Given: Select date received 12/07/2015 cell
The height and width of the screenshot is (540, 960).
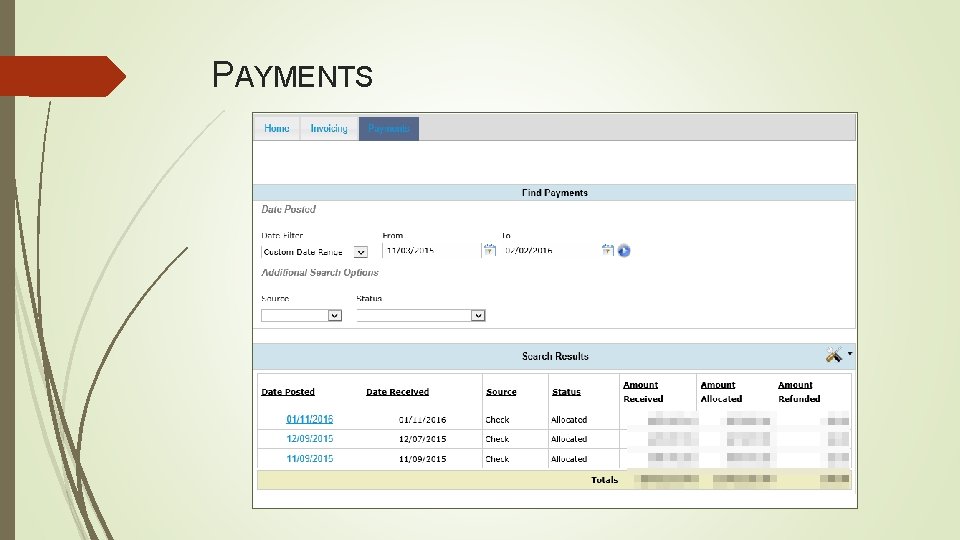Looking at the screenshot, I should tap(422, 439).
